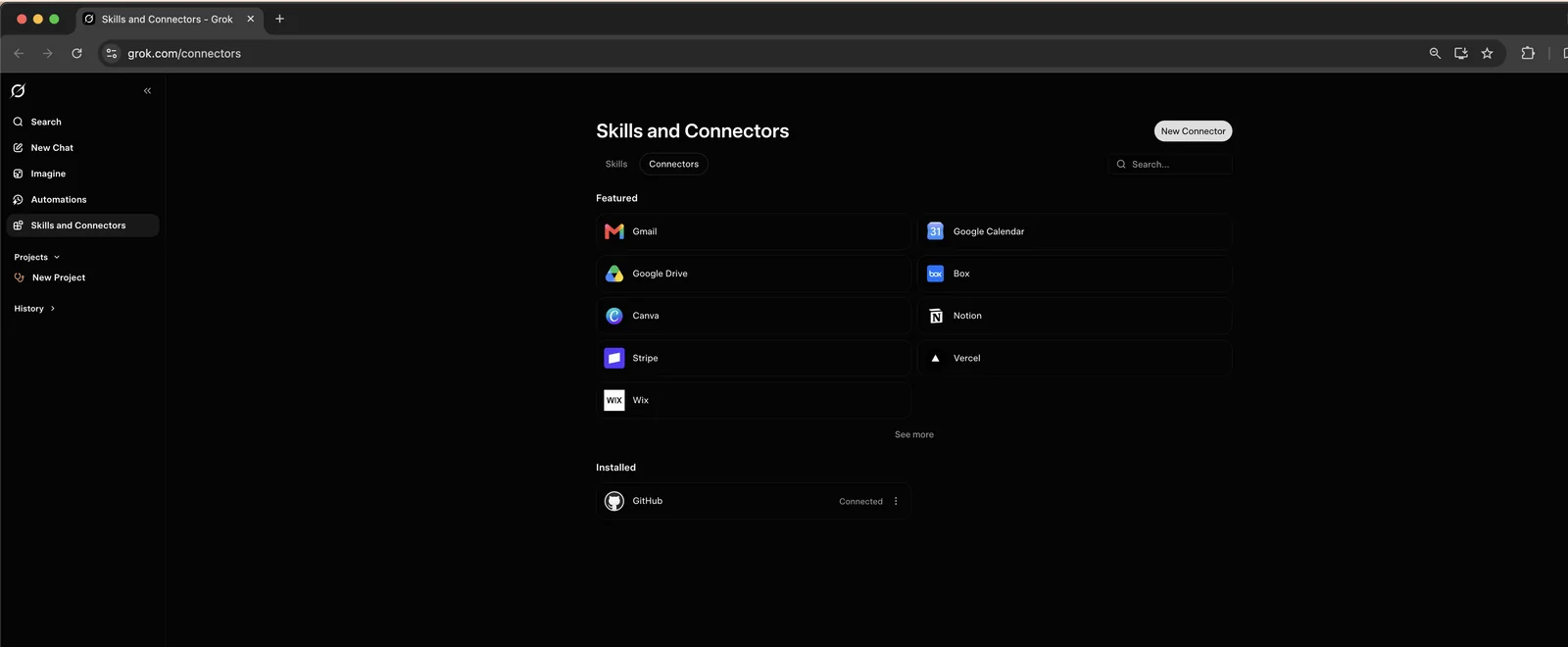Click See more under Featured
The height and width of the screenshot is (647, 1568).
[x=914, y=434]
